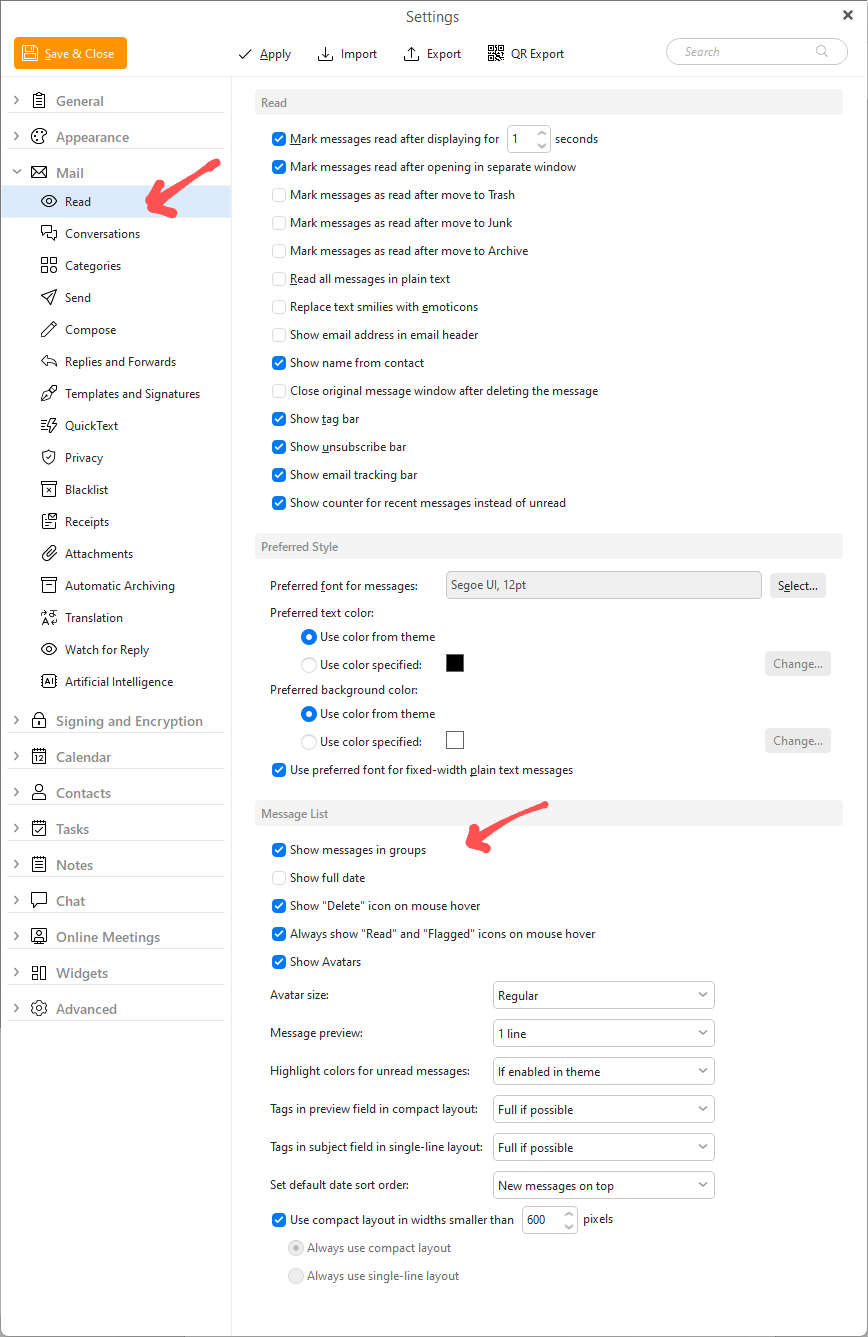This screenshot has height=1337, width=868.
Task: Uncheck Show unsubscribe bar
Action: pyautogui.click(x=279, y=447)
